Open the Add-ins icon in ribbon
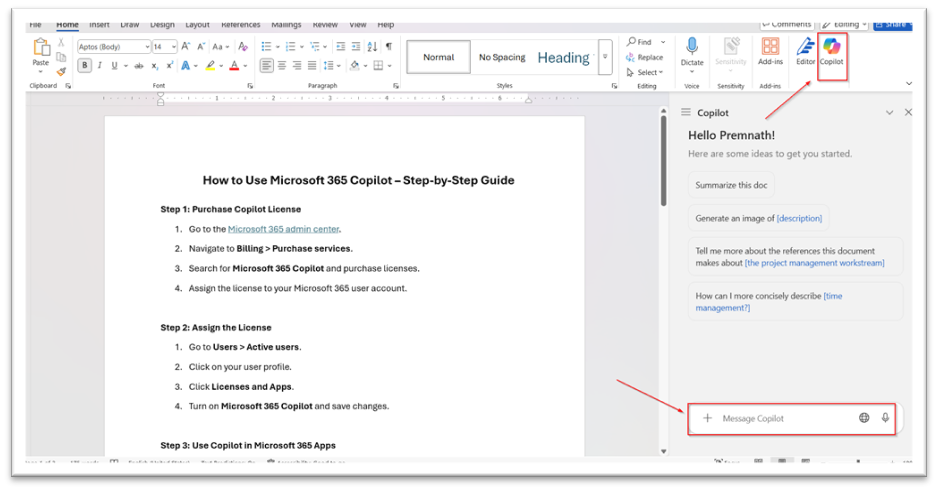Image resolution: width=938 pixels, height=491 pixels. (770, 46)
